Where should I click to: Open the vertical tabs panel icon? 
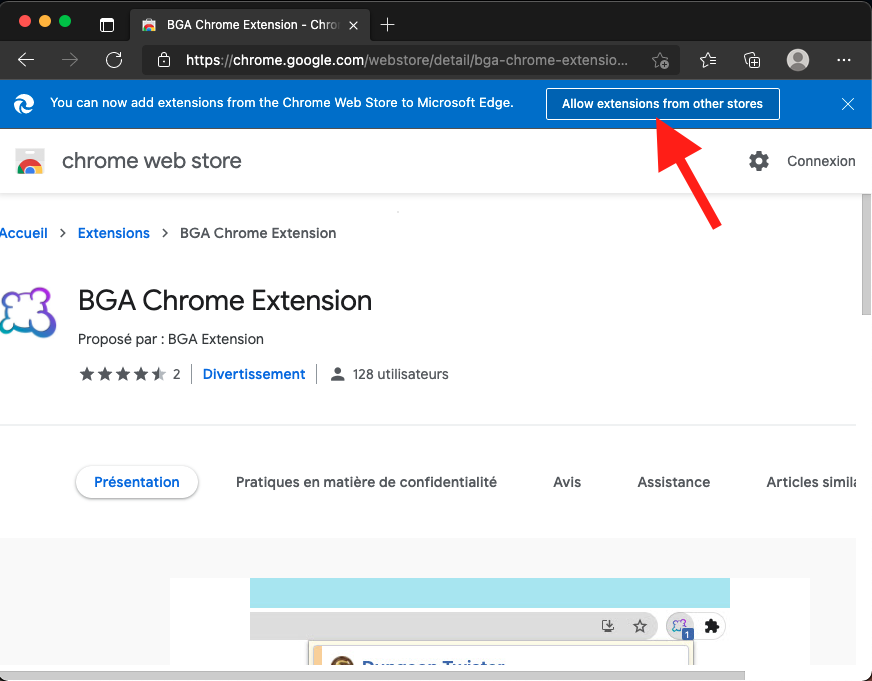click(x=107, y=25)
